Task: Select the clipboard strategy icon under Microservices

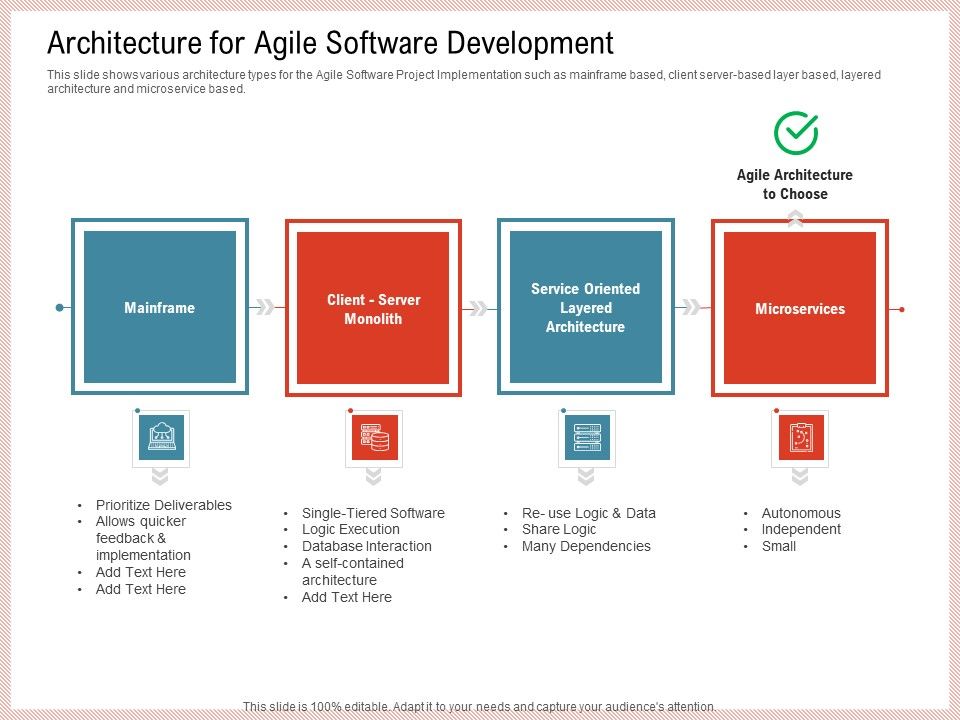Action: (800, 437)
